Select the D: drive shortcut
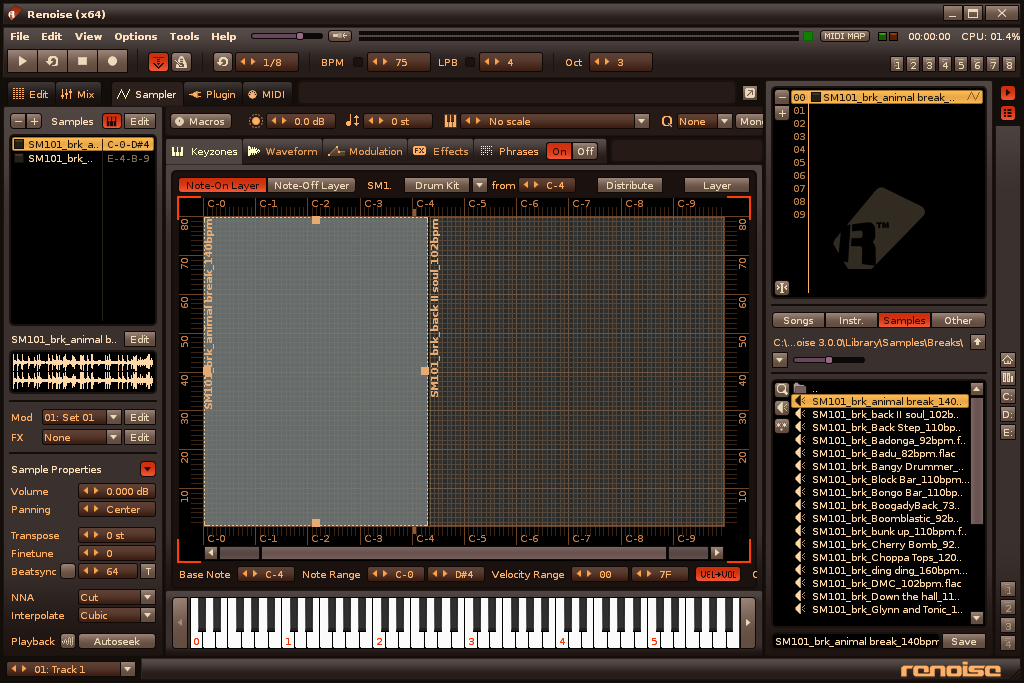The width and height of the screenshot is (1024, 683). pyautogui.click(x=1008, y=414)
